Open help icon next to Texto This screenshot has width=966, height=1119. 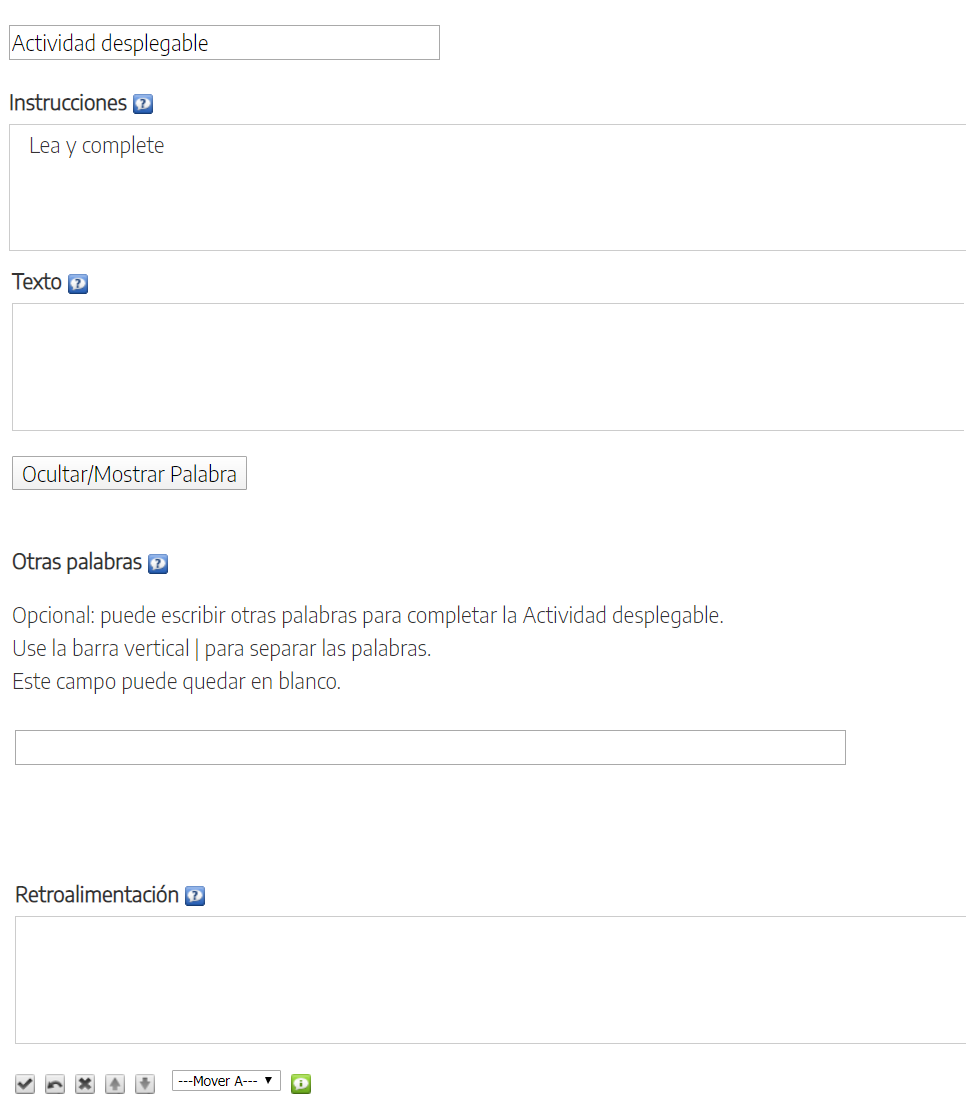tap(78, 284)
